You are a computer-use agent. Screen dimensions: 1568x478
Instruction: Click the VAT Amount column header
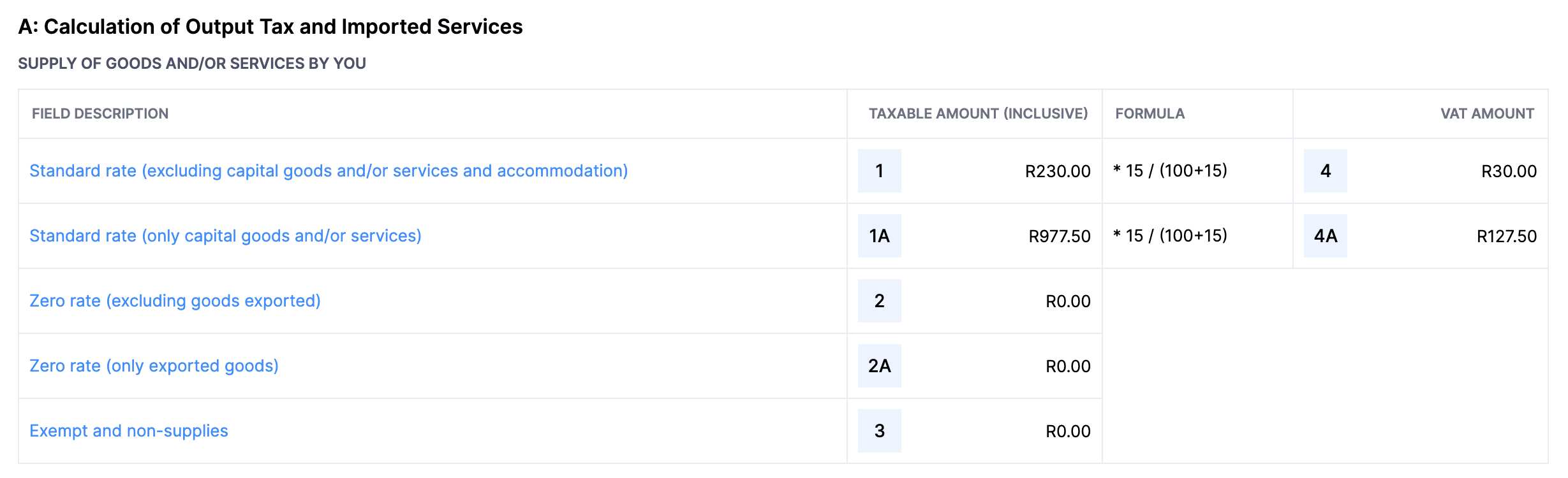tap(1486, 113)
